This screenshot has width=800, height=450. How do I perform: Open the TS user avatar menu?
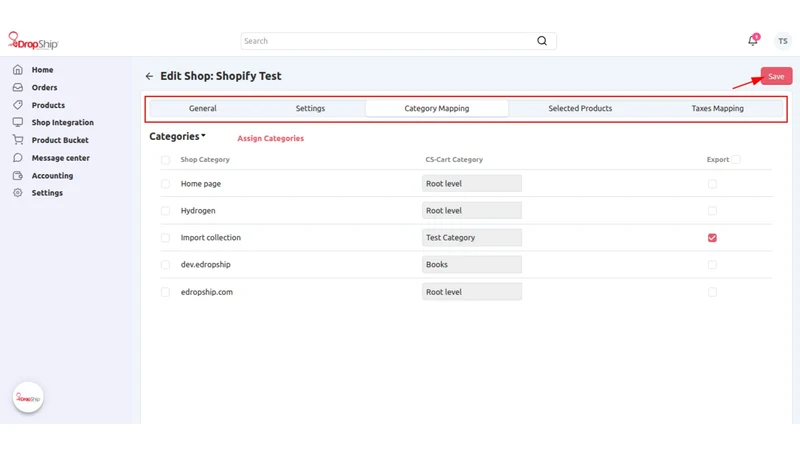[783, 41]
